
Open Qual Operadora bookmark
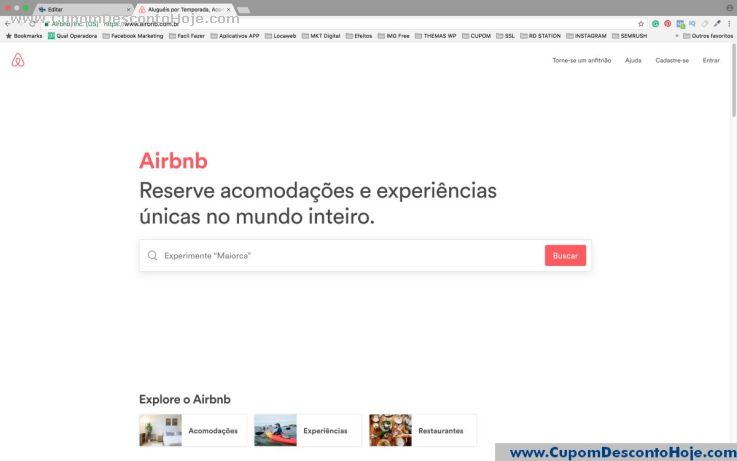(x=72, y=36)
